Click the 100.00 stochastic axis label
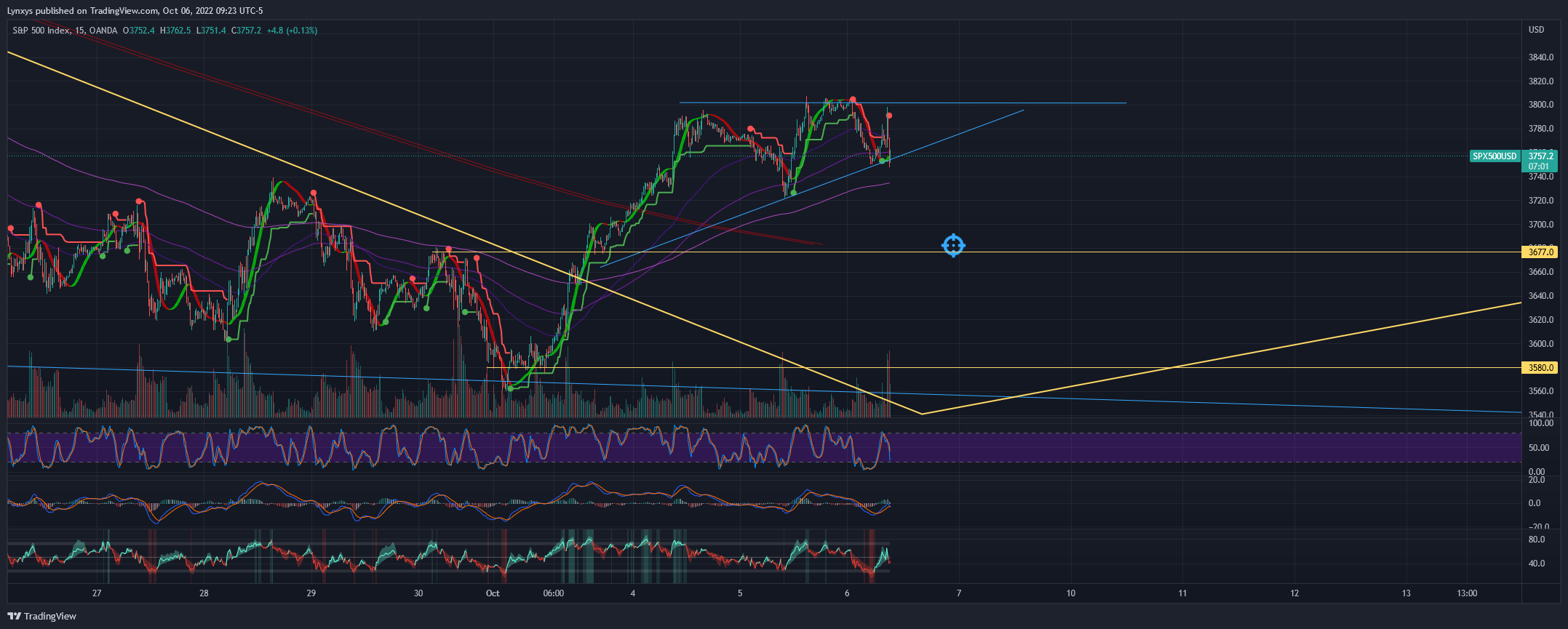The height and width of the screenshot is (629, 1568). click(x=1541, y=423)
